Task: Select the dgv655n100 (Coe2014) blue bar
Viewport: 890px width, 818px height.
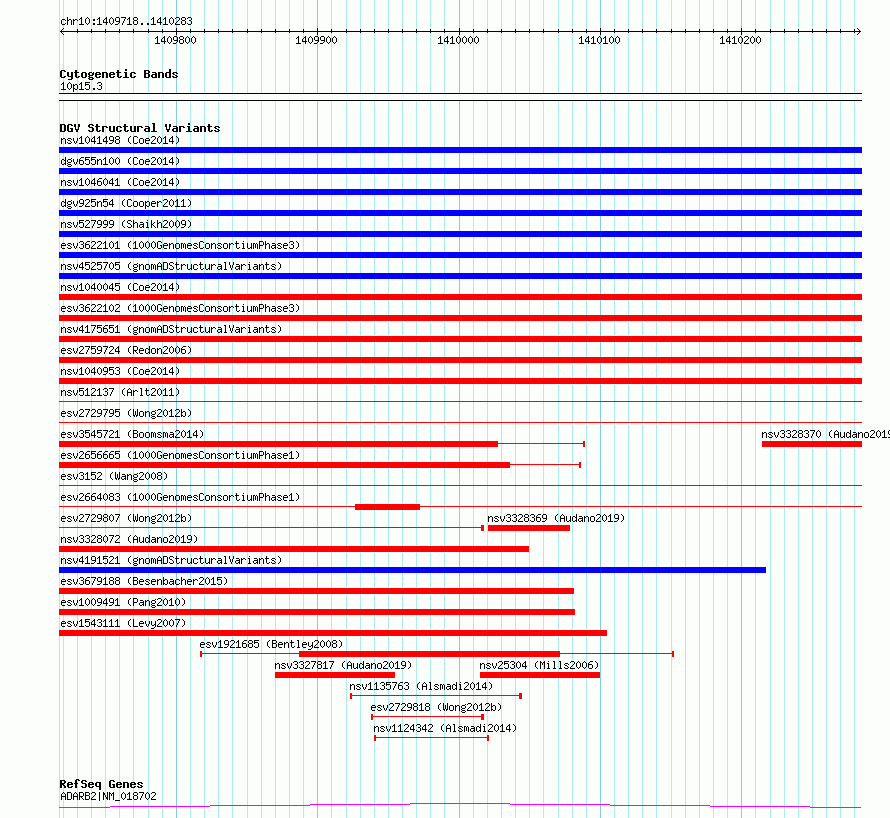Action: 460,171
